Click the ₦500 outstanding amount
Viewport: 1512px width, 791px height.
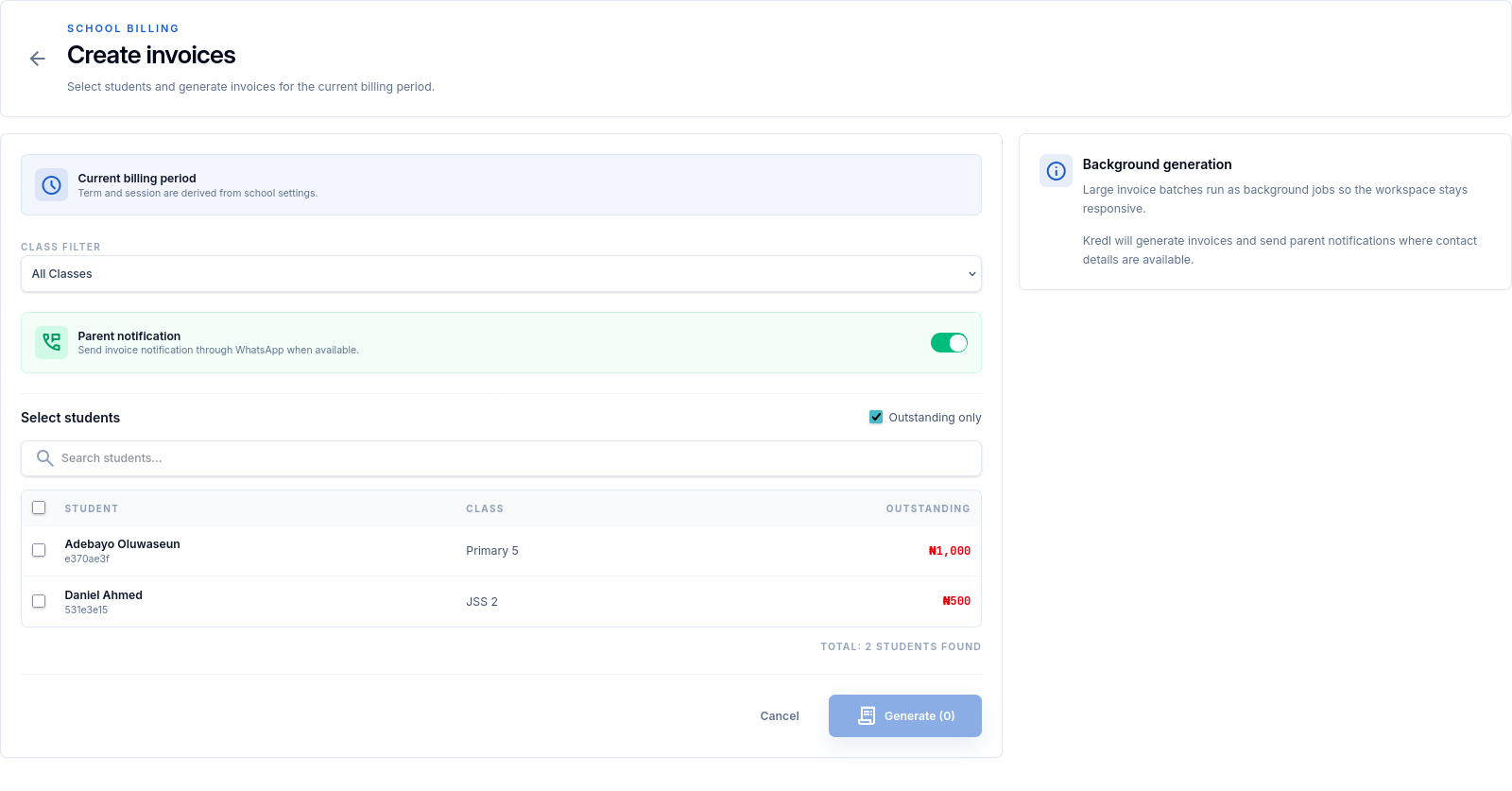pyautogui.click(x=956, y=601)
